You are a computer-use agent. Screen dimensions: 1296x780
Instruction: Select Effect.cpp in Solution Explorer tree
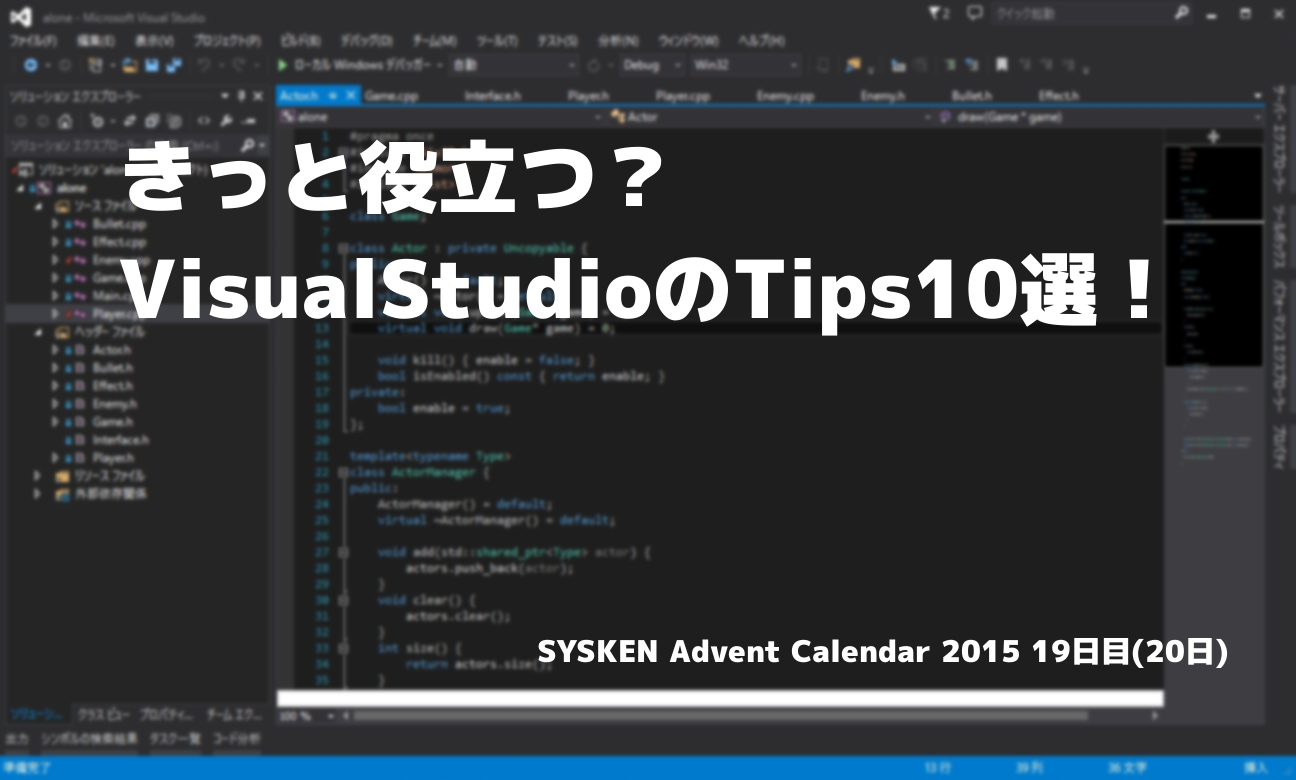(x=119, y=242)
